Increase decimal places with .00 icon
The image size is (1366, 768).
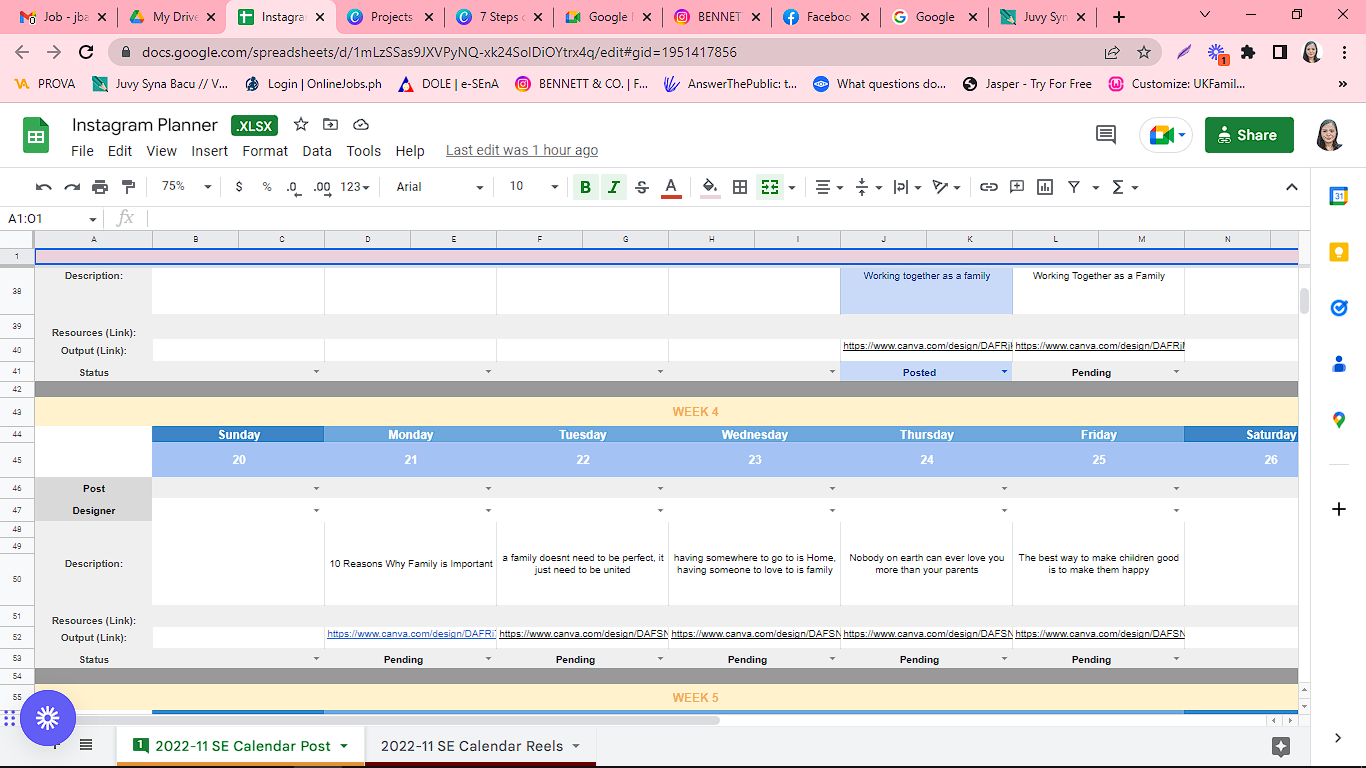click(322, 187)
